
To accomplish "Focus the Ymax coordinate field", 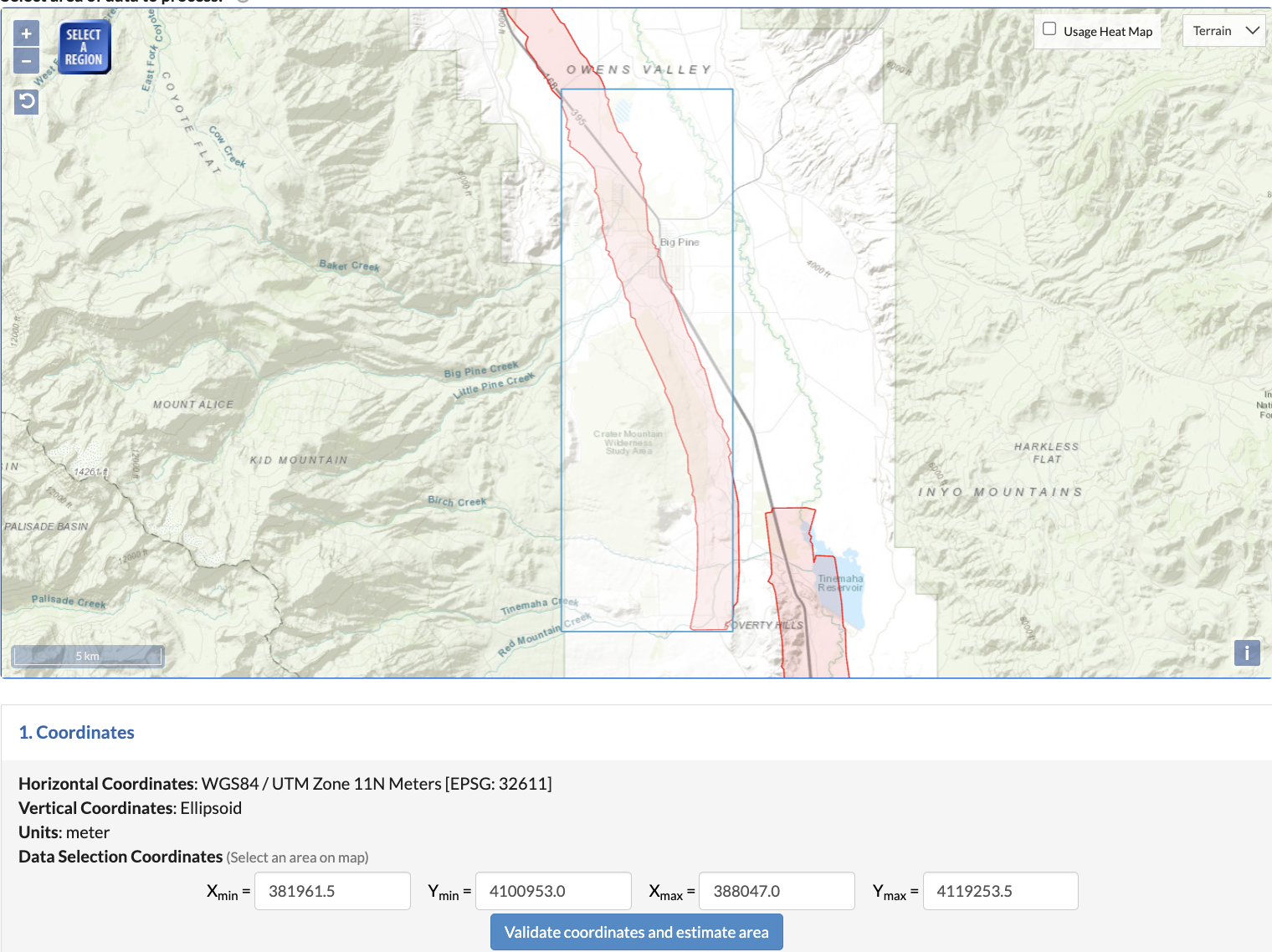I will pyautogui.click(x=1000, y=891).
